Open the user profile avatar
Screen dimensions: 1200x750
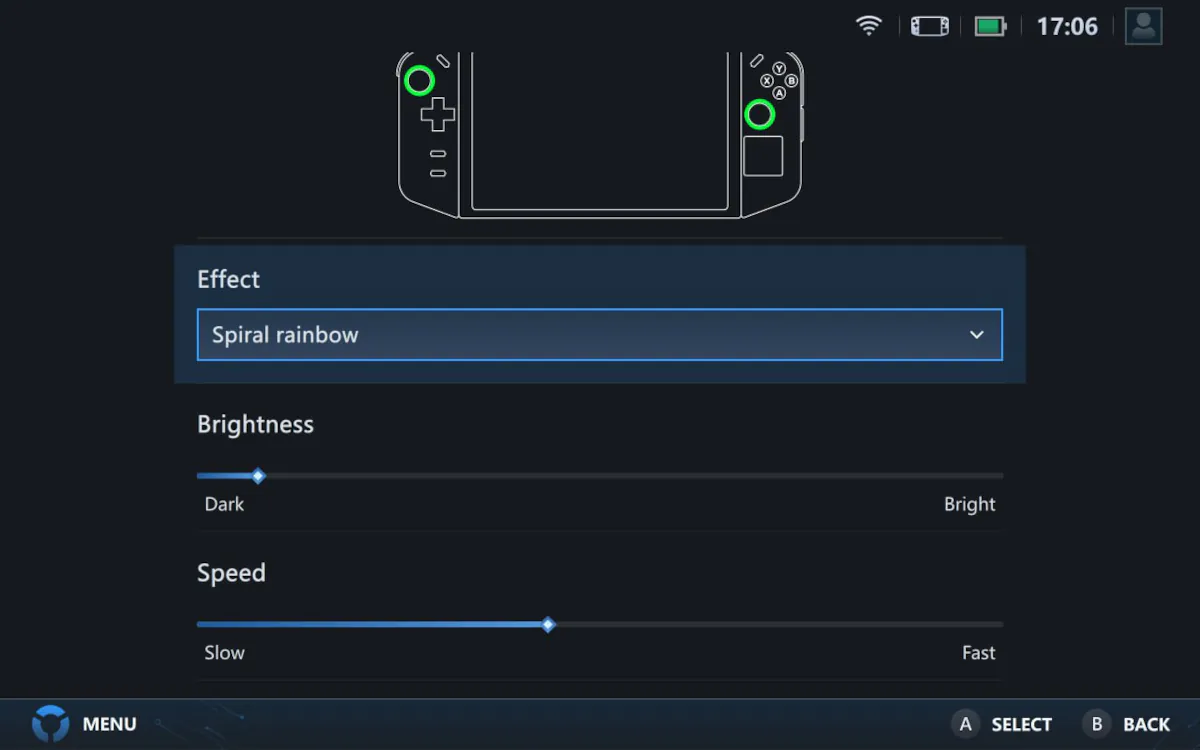pos(1143,26)
